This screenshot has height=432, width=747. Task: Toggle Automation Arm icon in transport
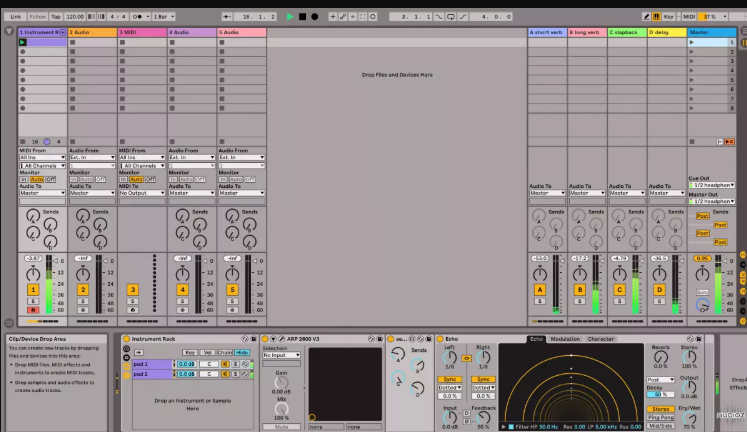(343, 17)
